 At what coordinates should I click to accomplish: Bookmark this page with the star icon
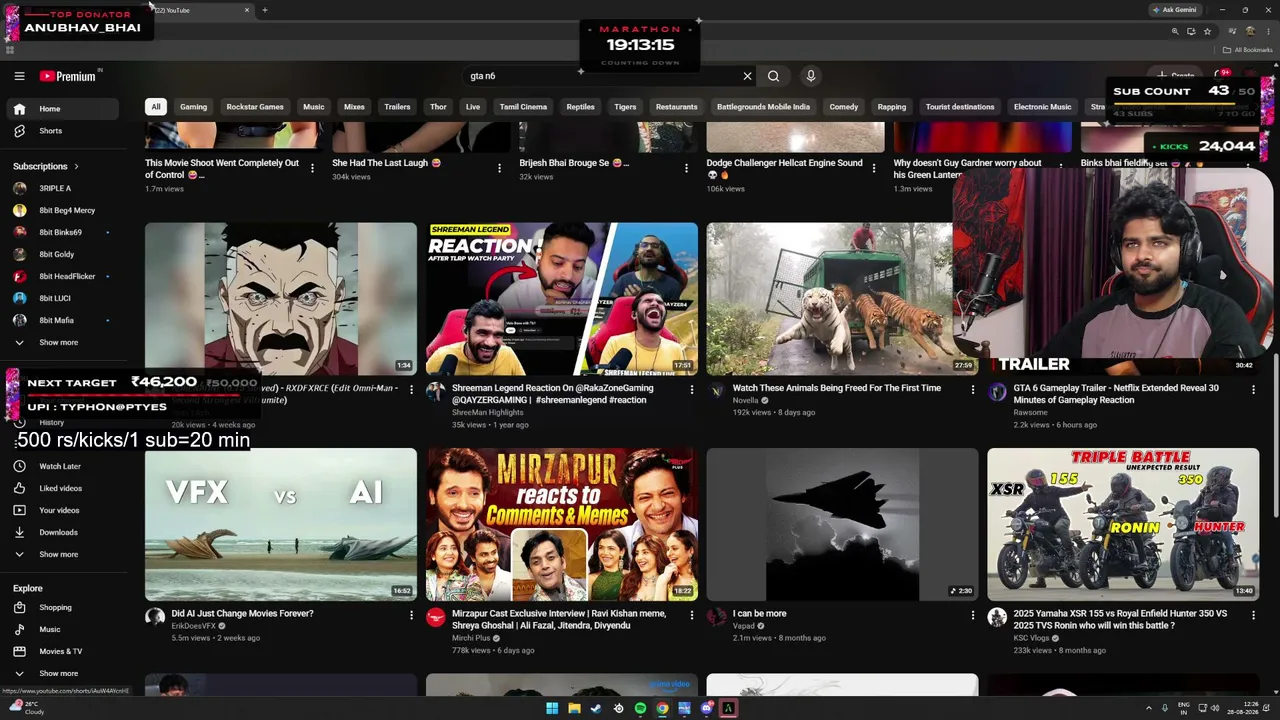tap(1207, 31)
